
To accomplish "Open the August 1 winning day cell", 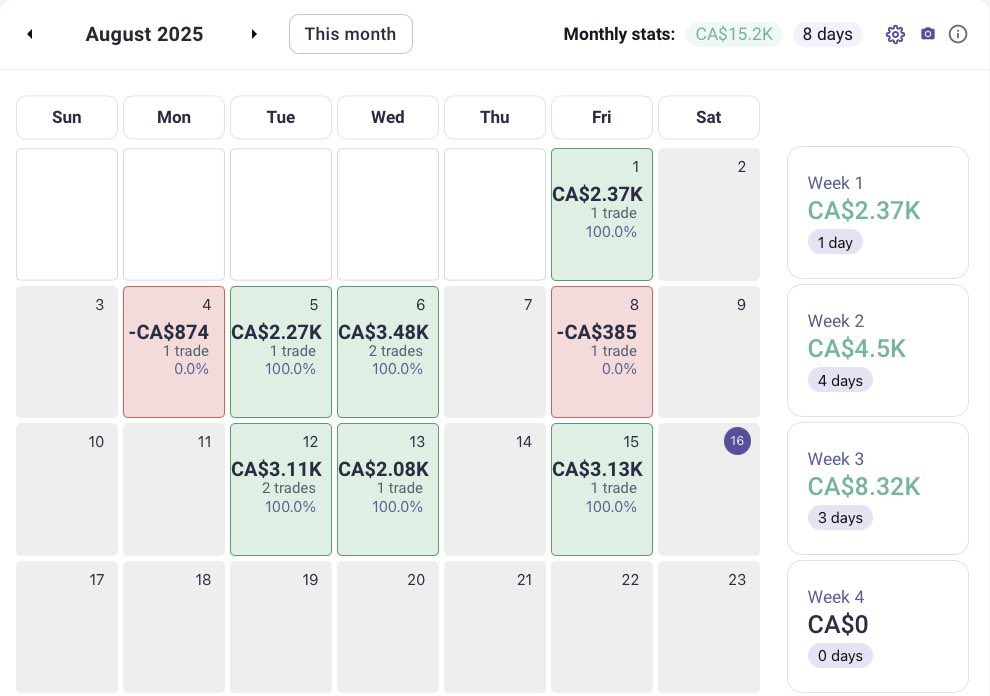I will pos(601,214).
